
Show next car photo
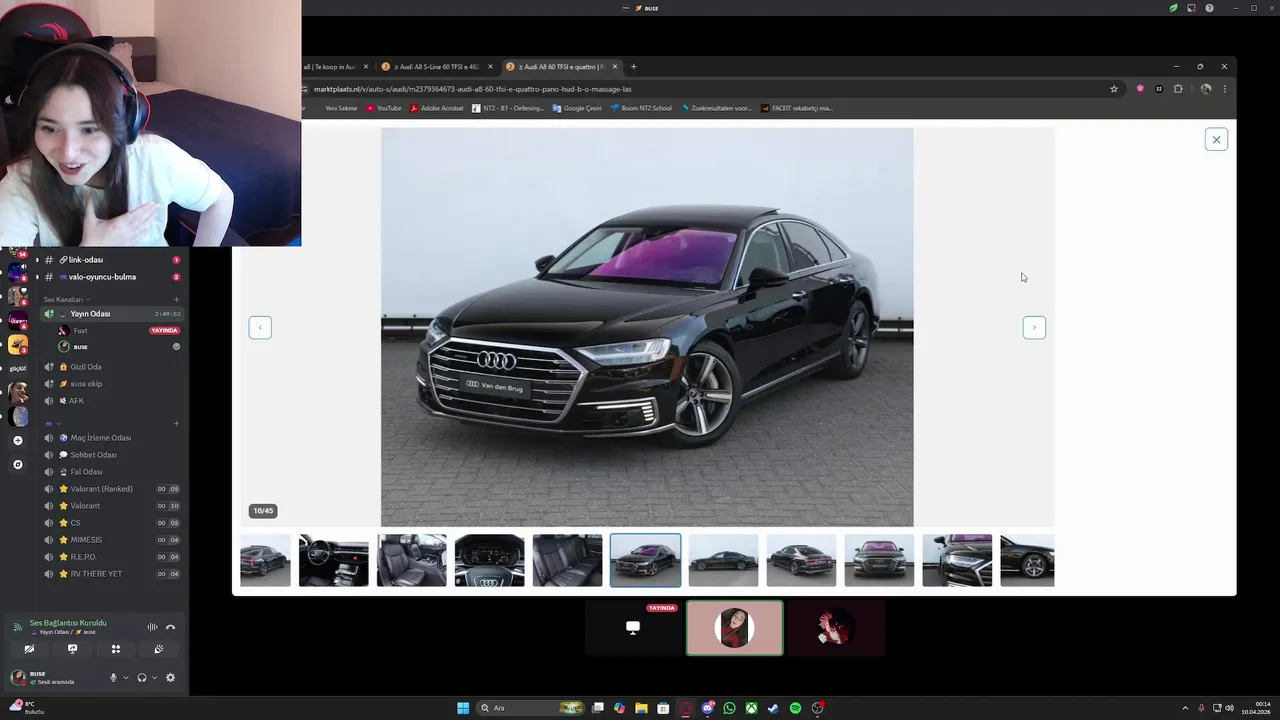tap(1034, 327)
